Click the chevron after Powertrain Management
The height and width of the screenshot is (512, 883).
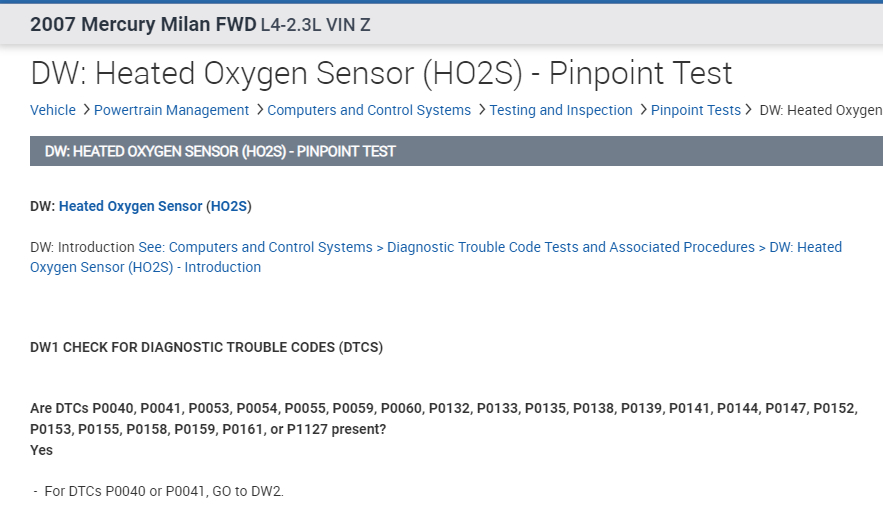(x=259, y=109)
